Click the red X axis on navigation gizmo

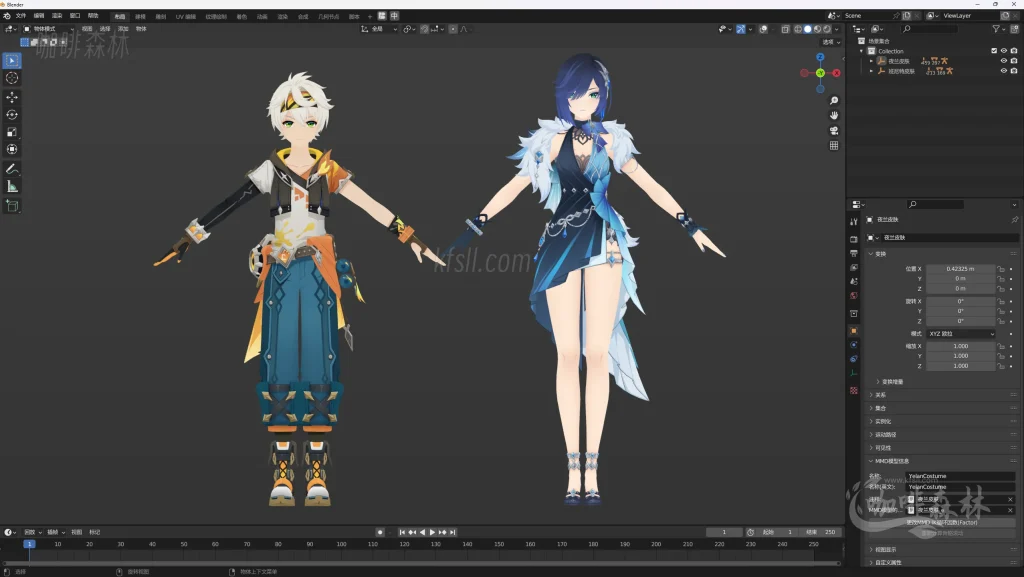click(x=837, y=73)
